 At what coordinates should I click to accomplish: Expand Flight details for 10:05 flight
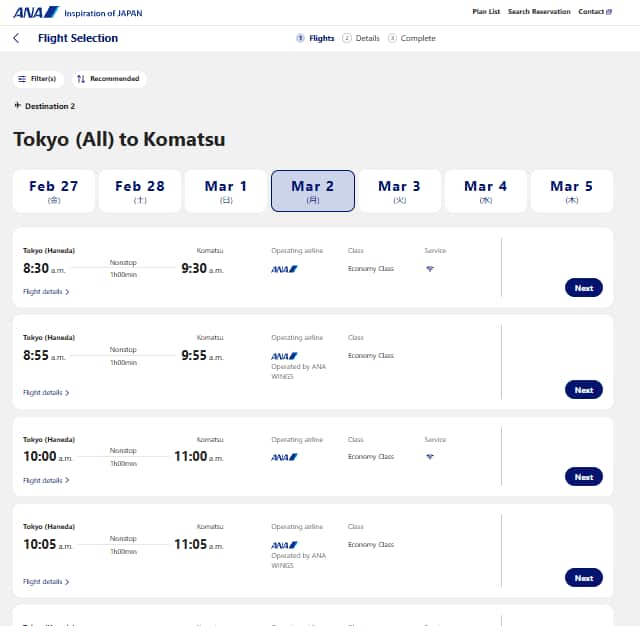click(46, 581)
